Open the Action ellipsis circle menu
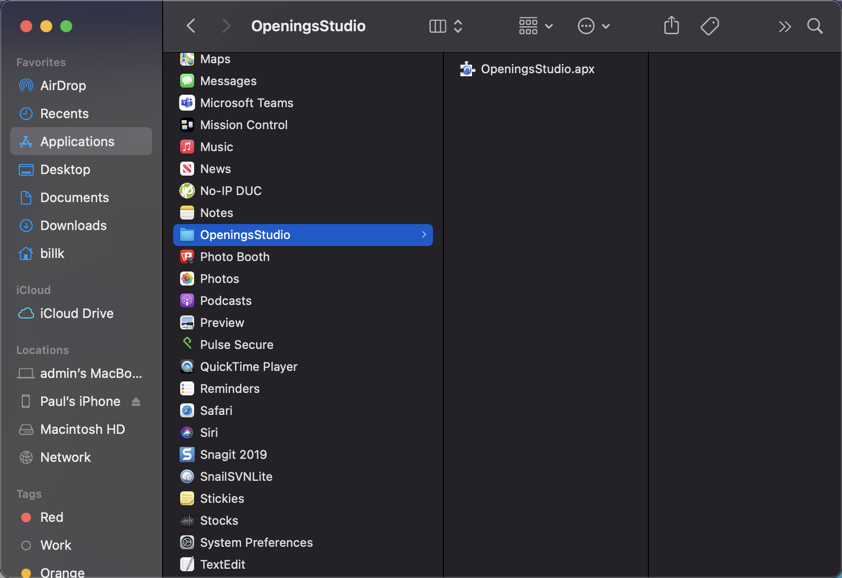This screenshot has height=578, width=842. point(586,26)
